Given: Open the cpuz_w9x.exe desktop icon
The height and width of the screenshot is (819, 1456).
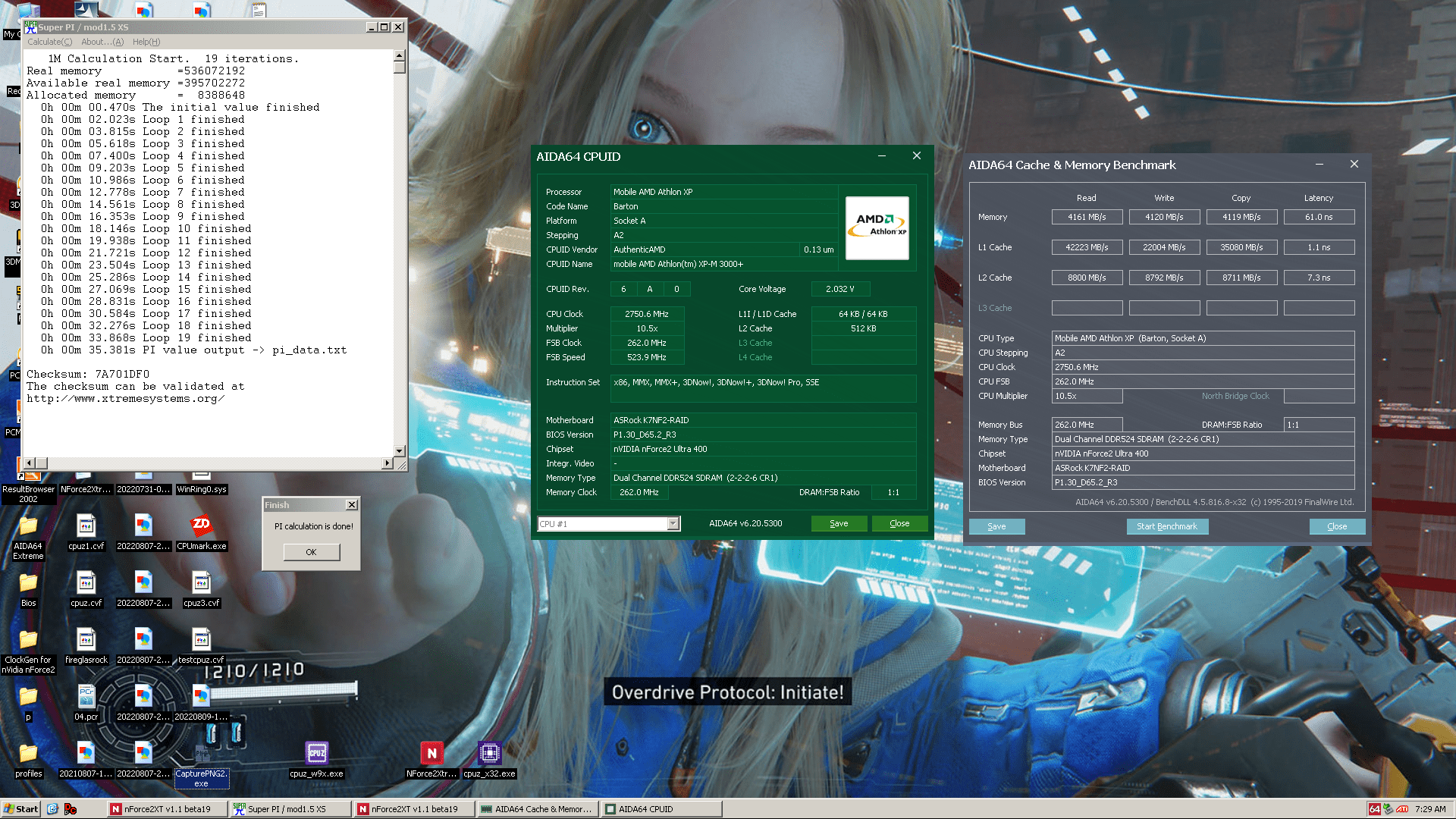Looking at the screenshot, I should pyautogui.click(x=316, y=760).
